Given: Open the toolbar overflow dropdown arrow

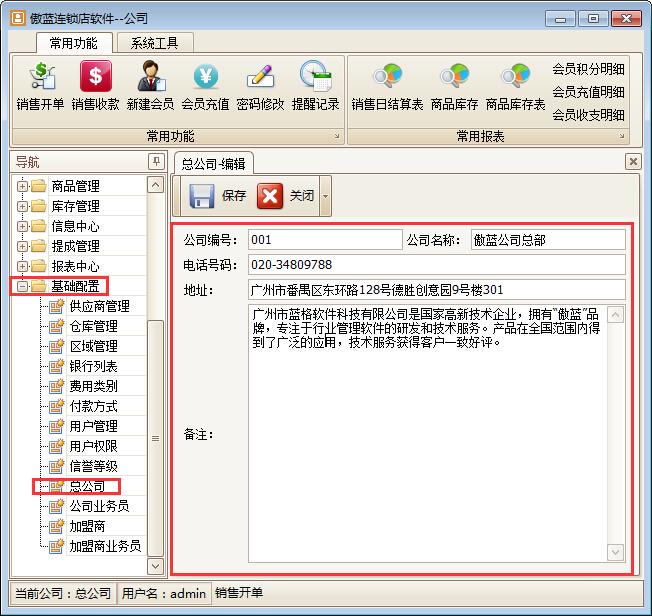Looking at the screenshot, I should tap(325, 197).
